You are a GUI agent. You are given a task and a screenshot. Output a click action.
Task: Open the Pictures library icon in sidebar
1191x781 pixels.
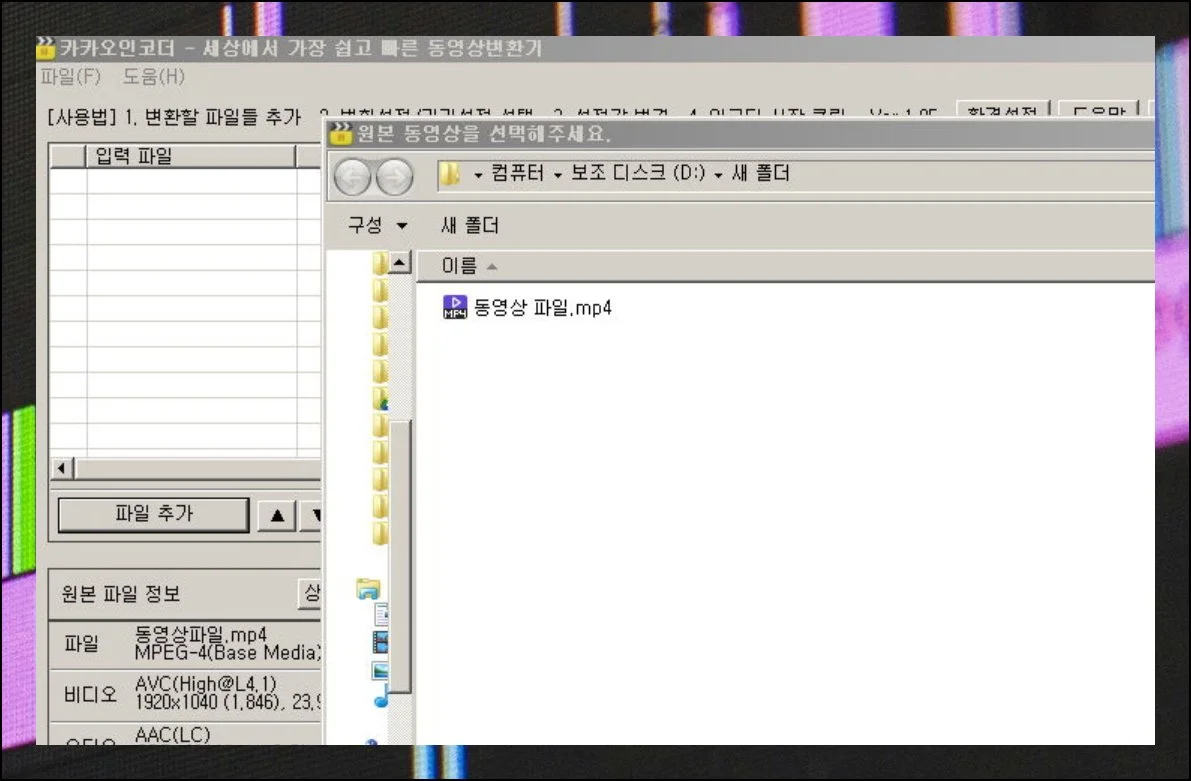click(381, 669)
